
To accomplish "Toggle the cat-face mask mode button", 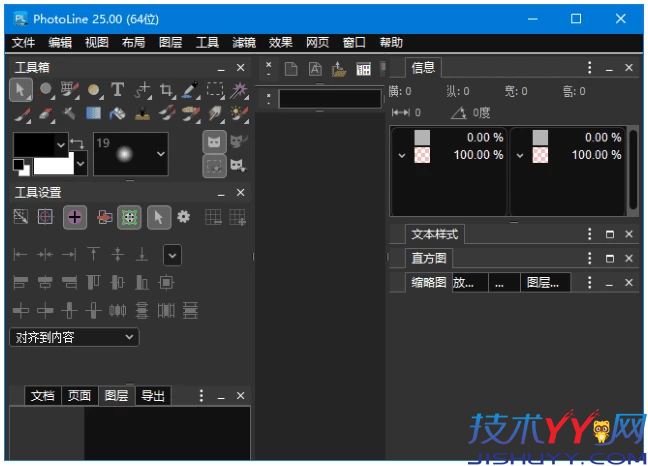I will [214, 142].
